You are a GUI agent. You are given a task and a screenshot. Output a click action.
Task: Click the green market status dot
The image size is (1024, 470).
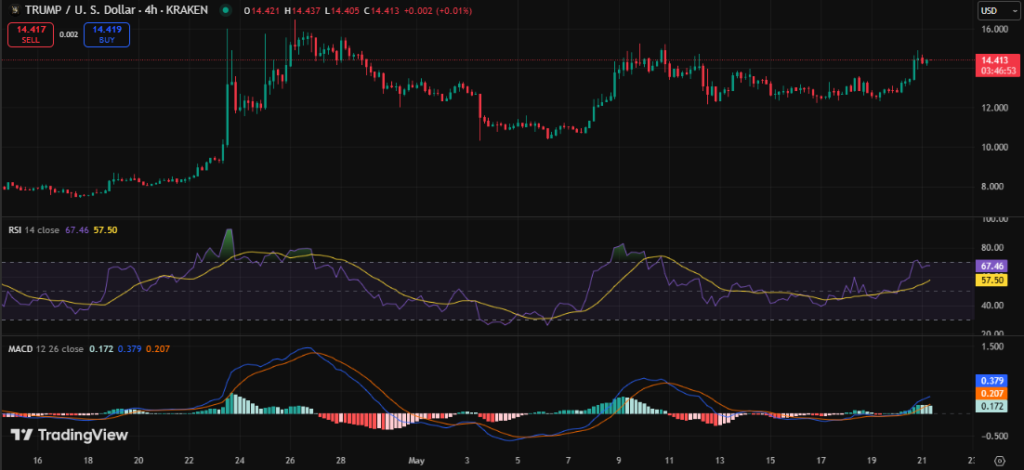tap(226, 11)
